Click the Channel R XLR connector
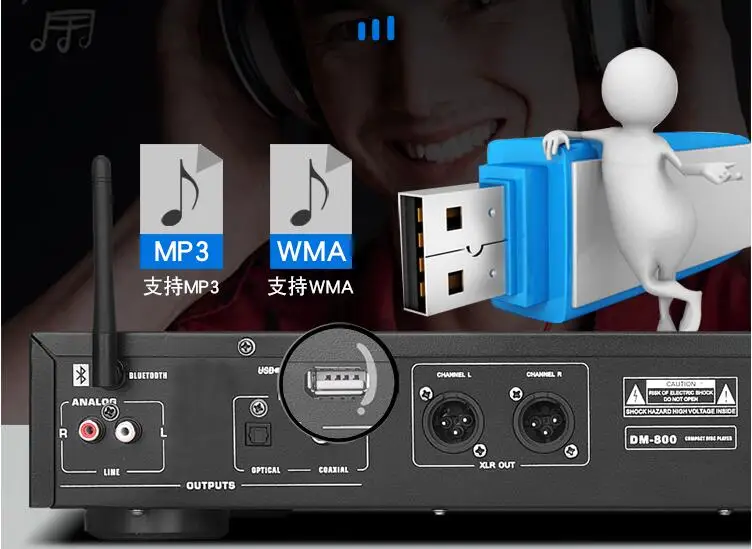Image resolution: width=752 pixels, height=549 pixels. pyautogui.click(x=543, y=421)
